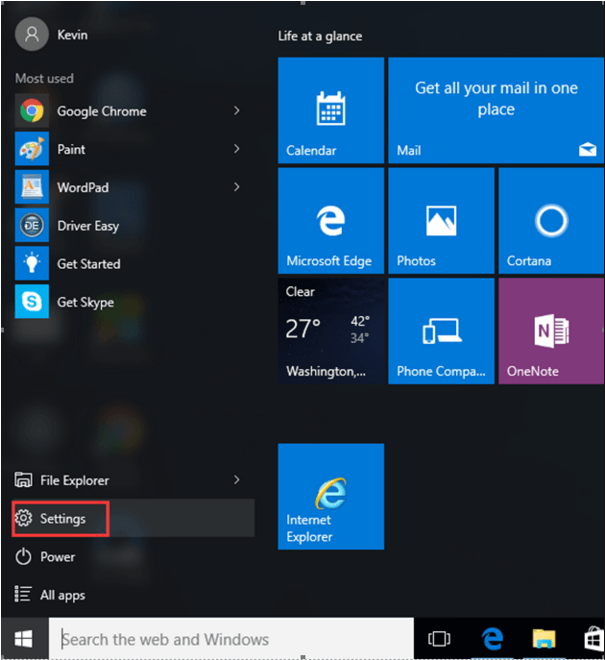Open Settings from the Start menu
The width and height of the screenshot is (605, 660).
point(62,519)
